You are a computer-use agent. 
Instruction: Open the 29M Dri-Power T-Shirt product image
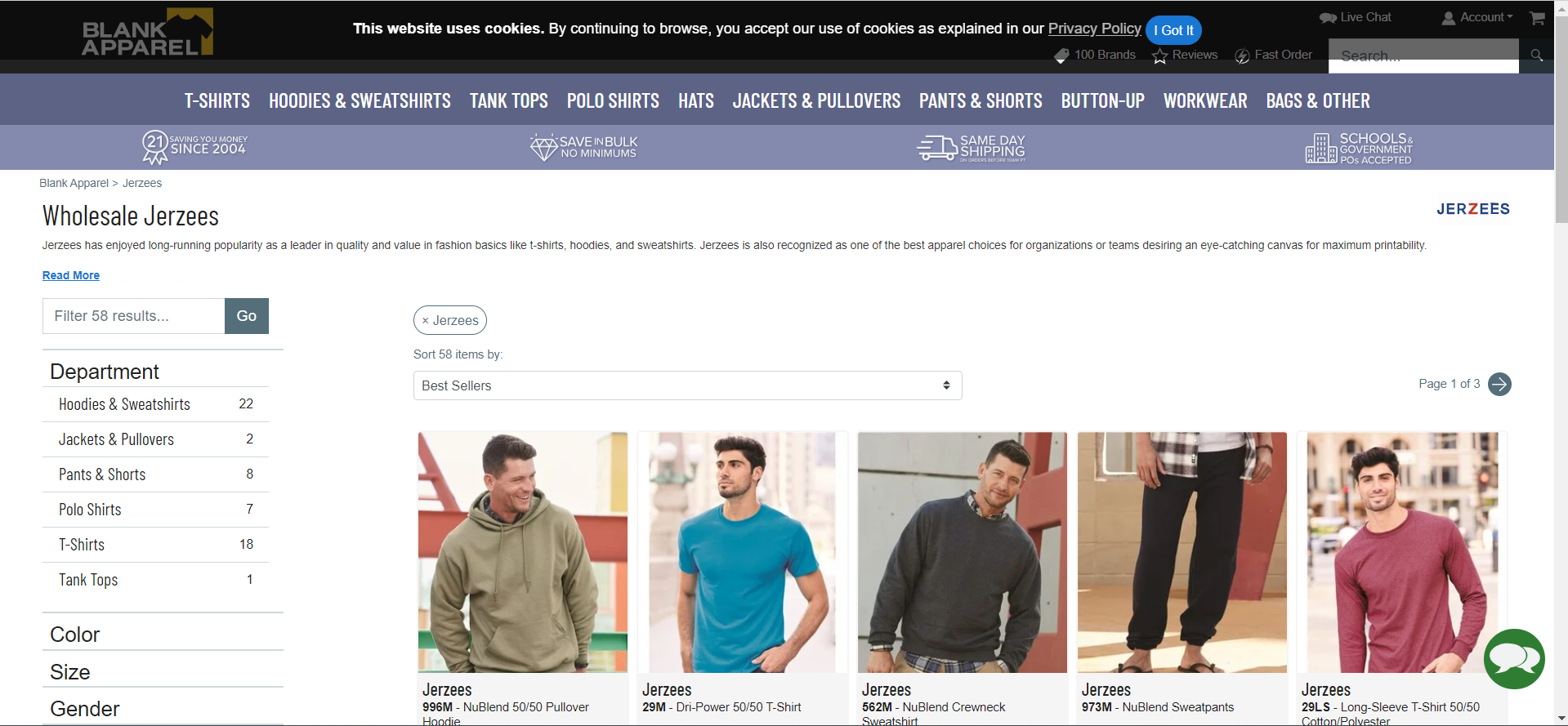(x=743, y=552)
